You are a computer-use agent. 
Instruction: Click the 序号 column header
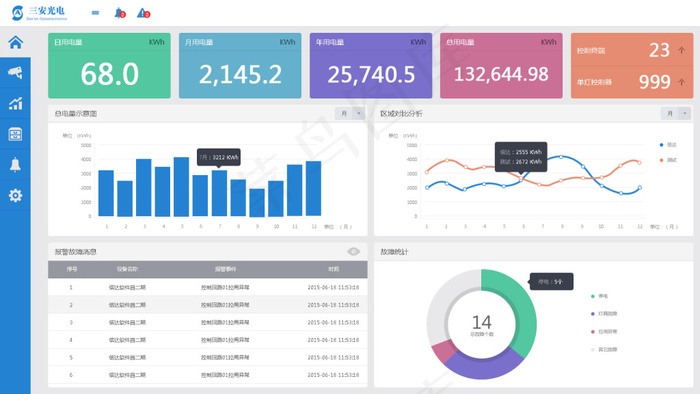71,269
